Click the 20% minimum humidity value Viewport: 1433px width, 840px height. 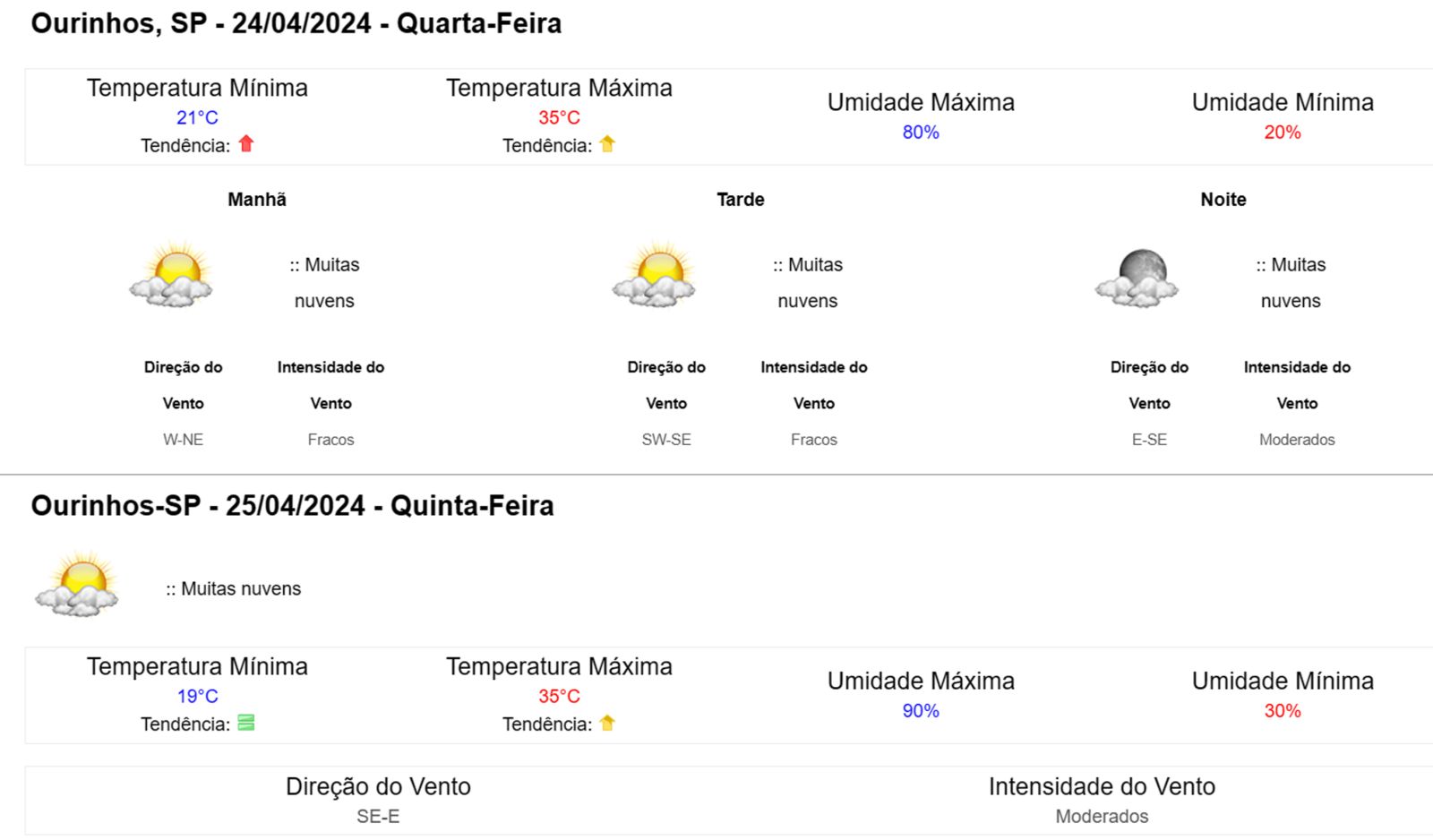1283,133
